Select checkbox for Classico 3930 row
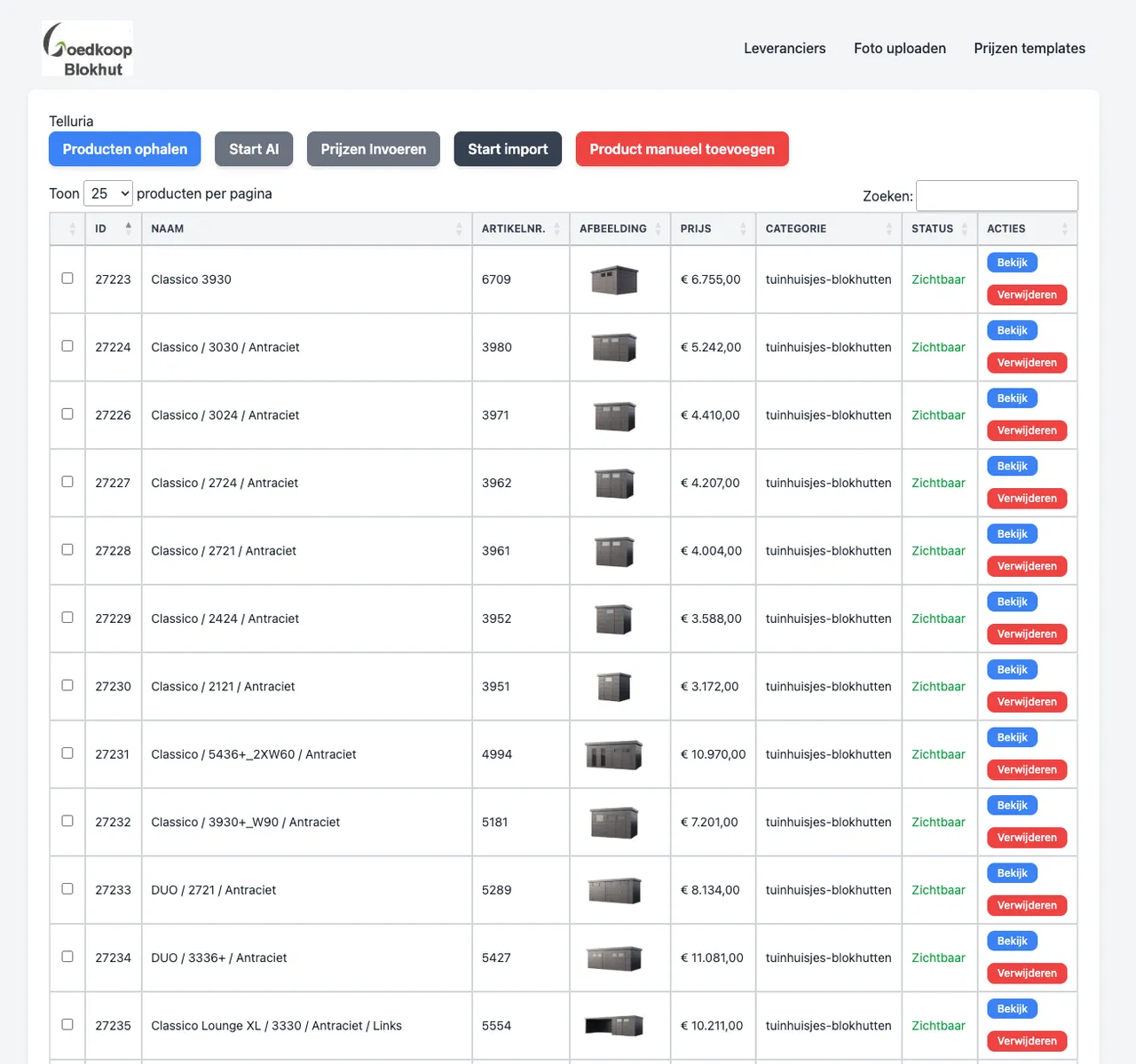 (67, 279)
